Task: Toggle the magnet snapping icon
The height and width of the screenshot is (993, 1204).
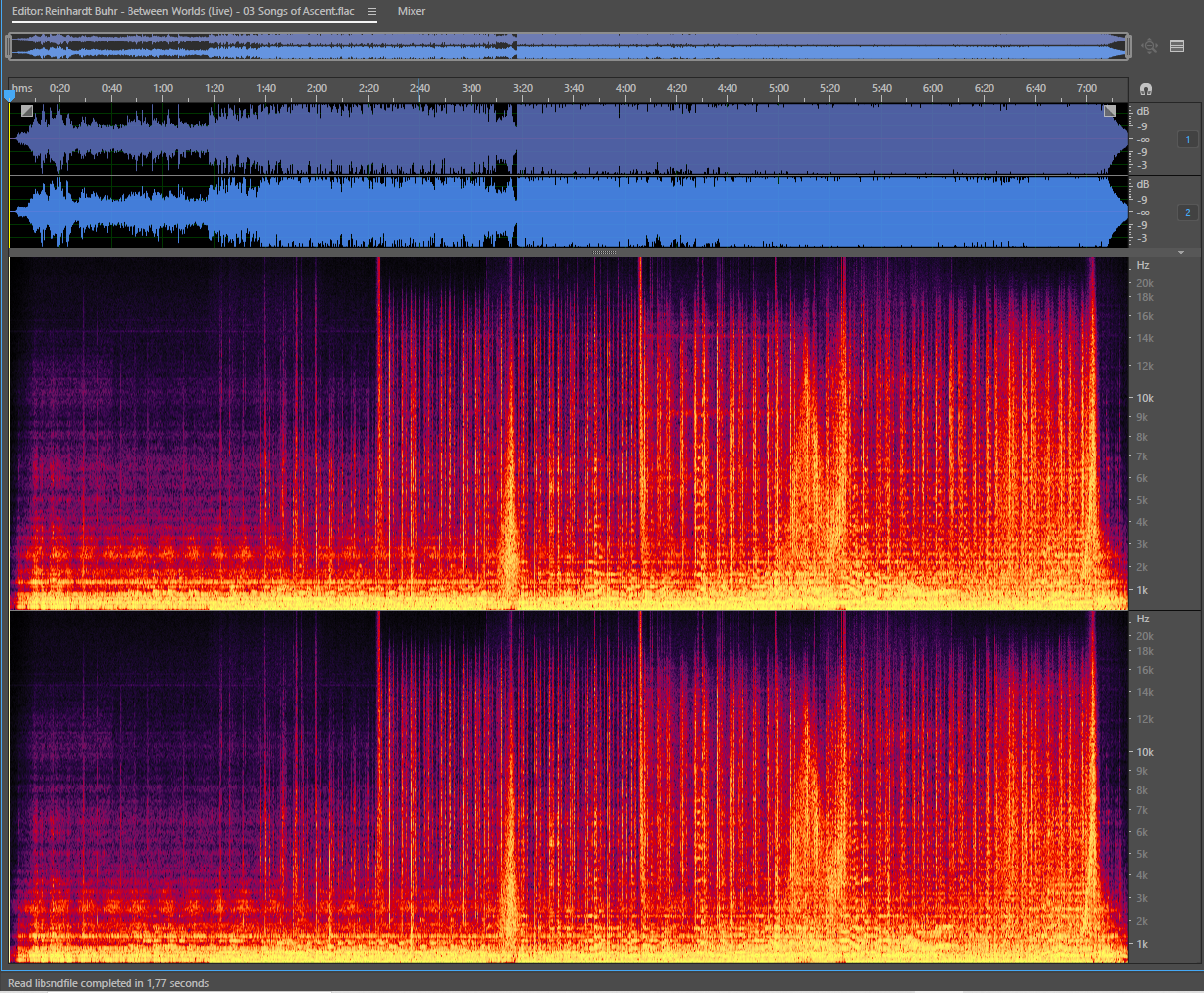Action: [1146, 89]
